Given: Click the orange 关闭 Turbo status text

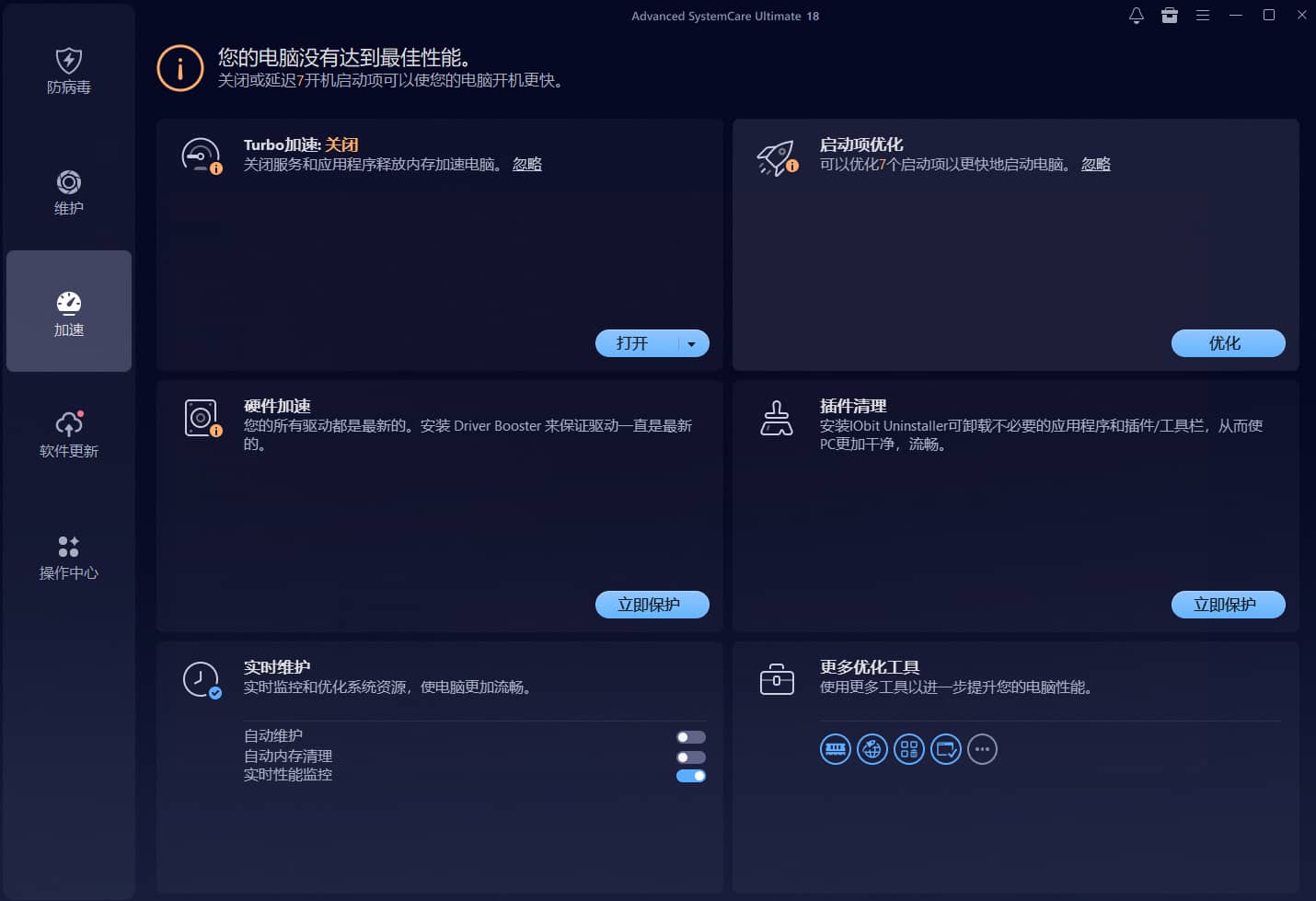Looking at the screenshot, I should (x=341, y=144).
